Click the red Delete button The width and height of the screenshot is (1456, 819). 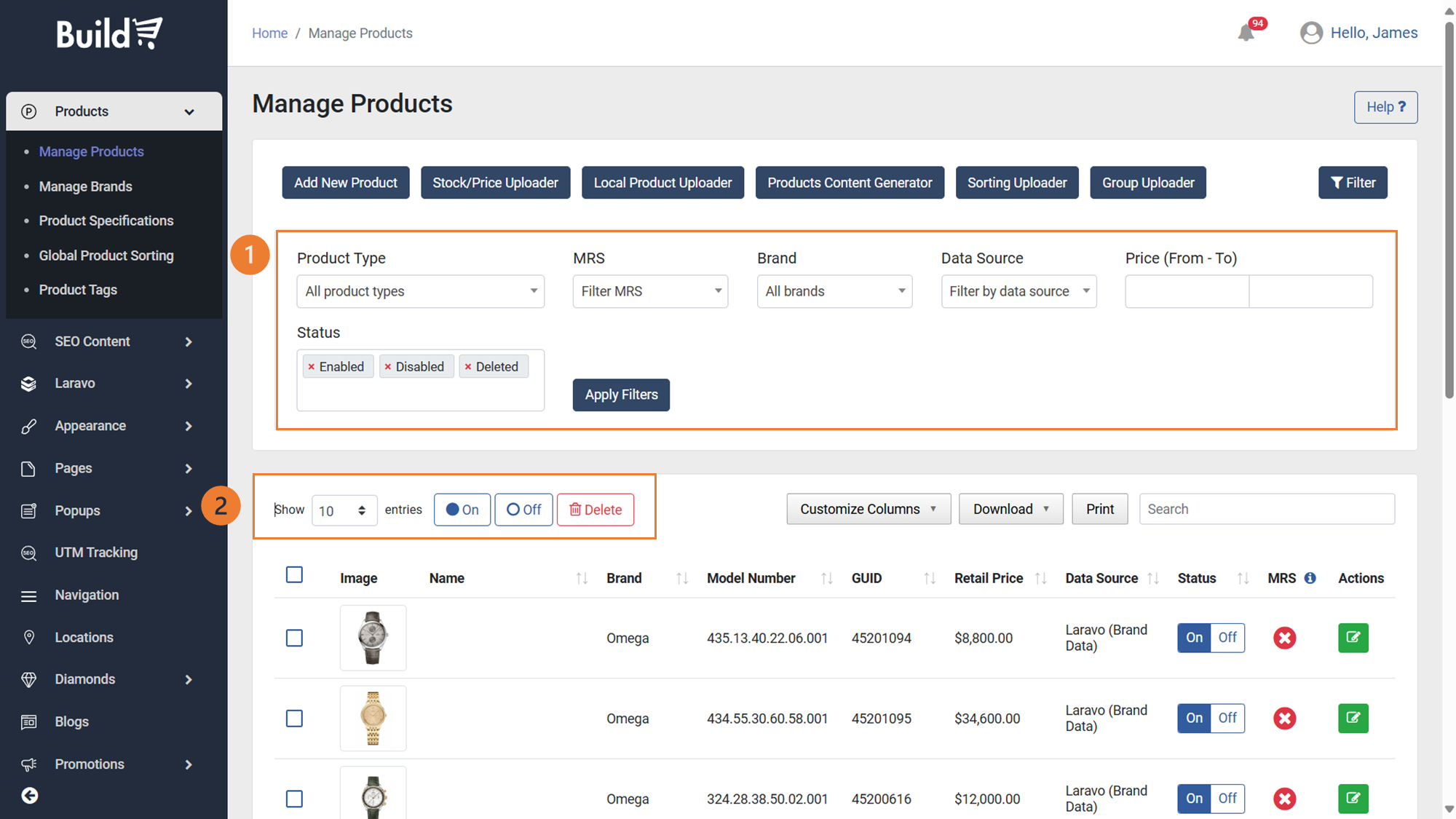click(x=596, y=510)
